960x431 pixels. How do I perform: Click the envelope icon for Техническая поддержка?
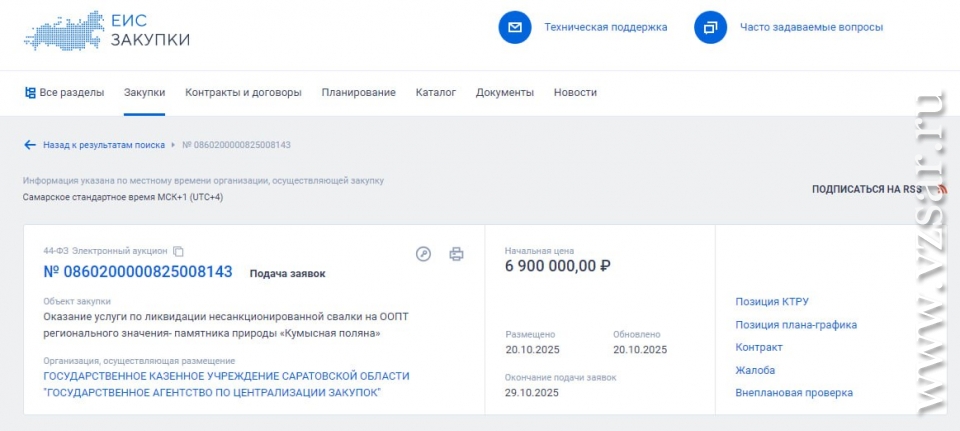(515, 27)
